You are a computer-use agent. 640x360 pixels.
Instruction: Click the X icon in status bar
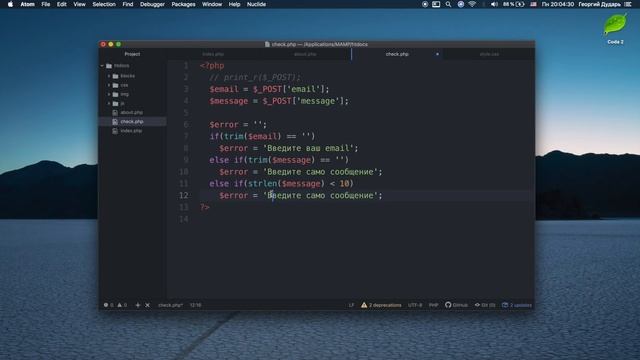pos(147,305)
